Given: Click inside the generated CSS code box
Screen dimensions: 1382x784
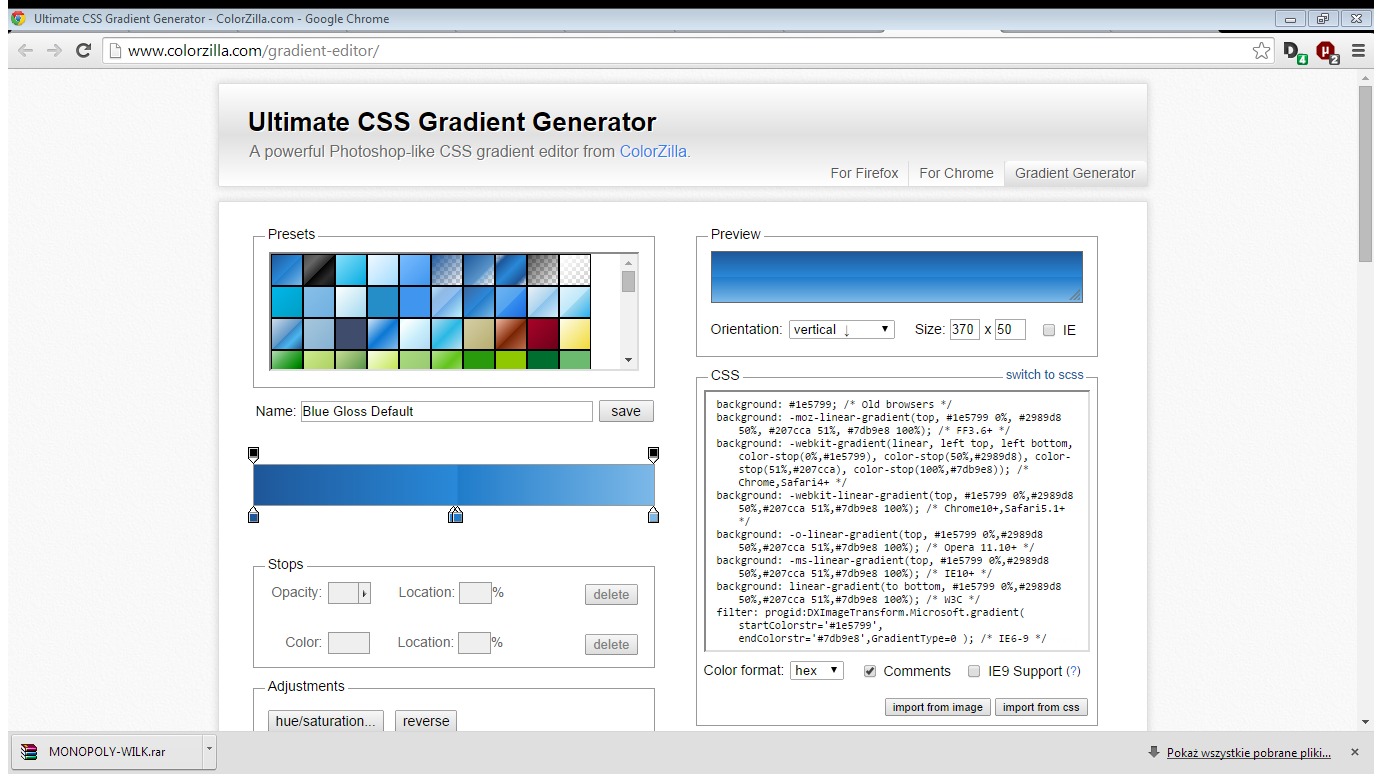Looking at the screenshot, I should point(897,521).
